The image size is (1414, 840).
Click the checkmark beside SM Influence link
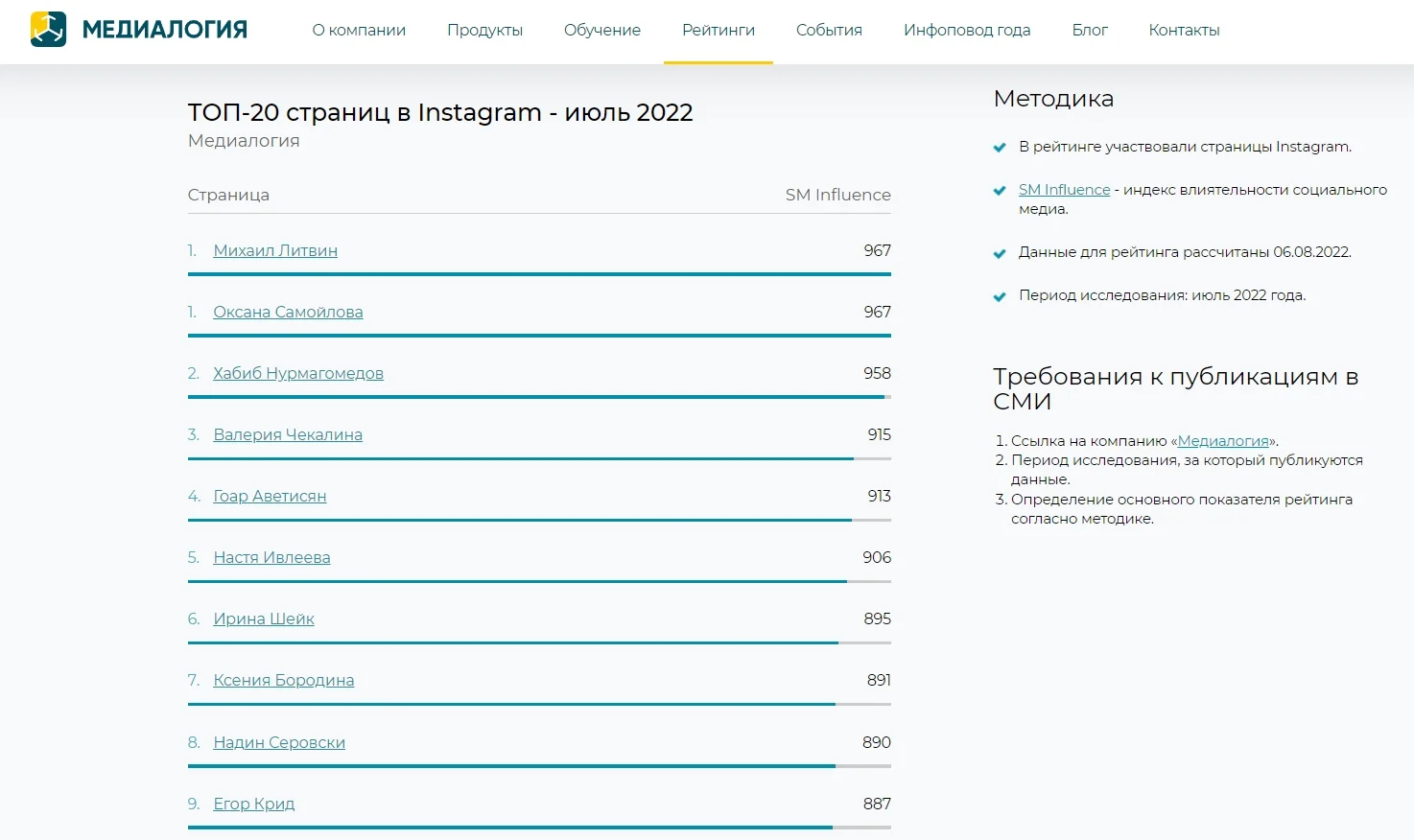pos(1000,191)
